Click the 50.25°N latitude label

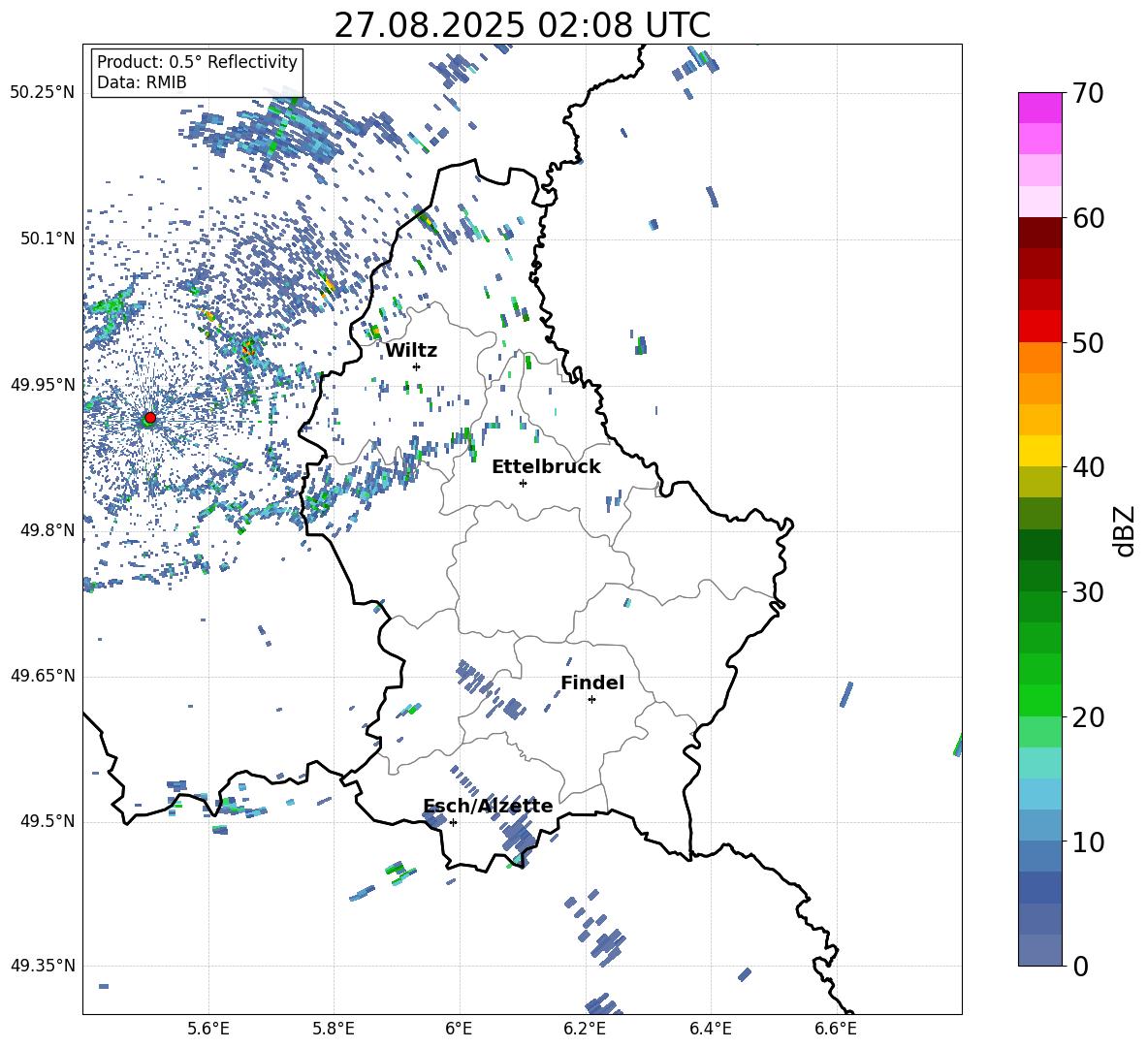coord(43,93)
